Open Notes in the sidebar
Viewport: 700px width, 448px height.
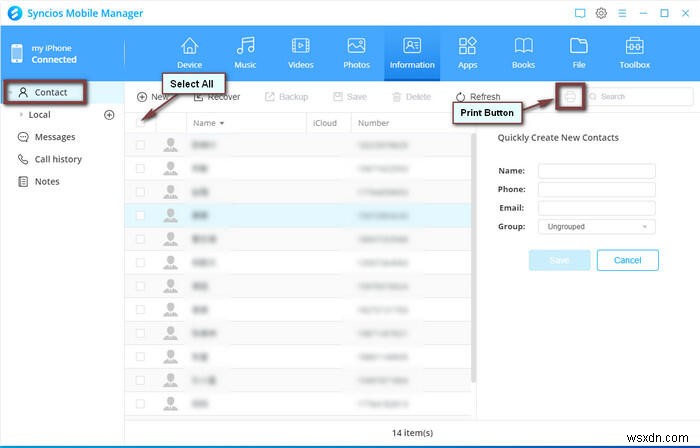pos(38,182)
